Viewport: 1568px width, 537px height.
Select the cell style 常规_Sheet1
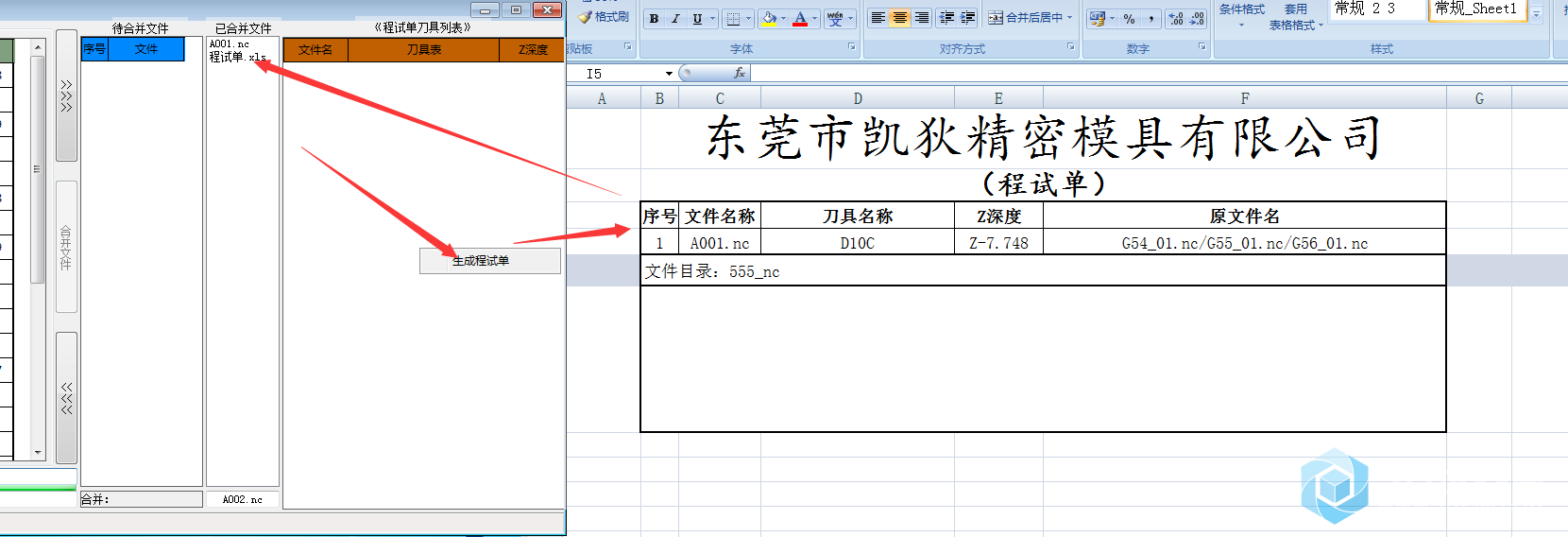(x=1478, y=9)
